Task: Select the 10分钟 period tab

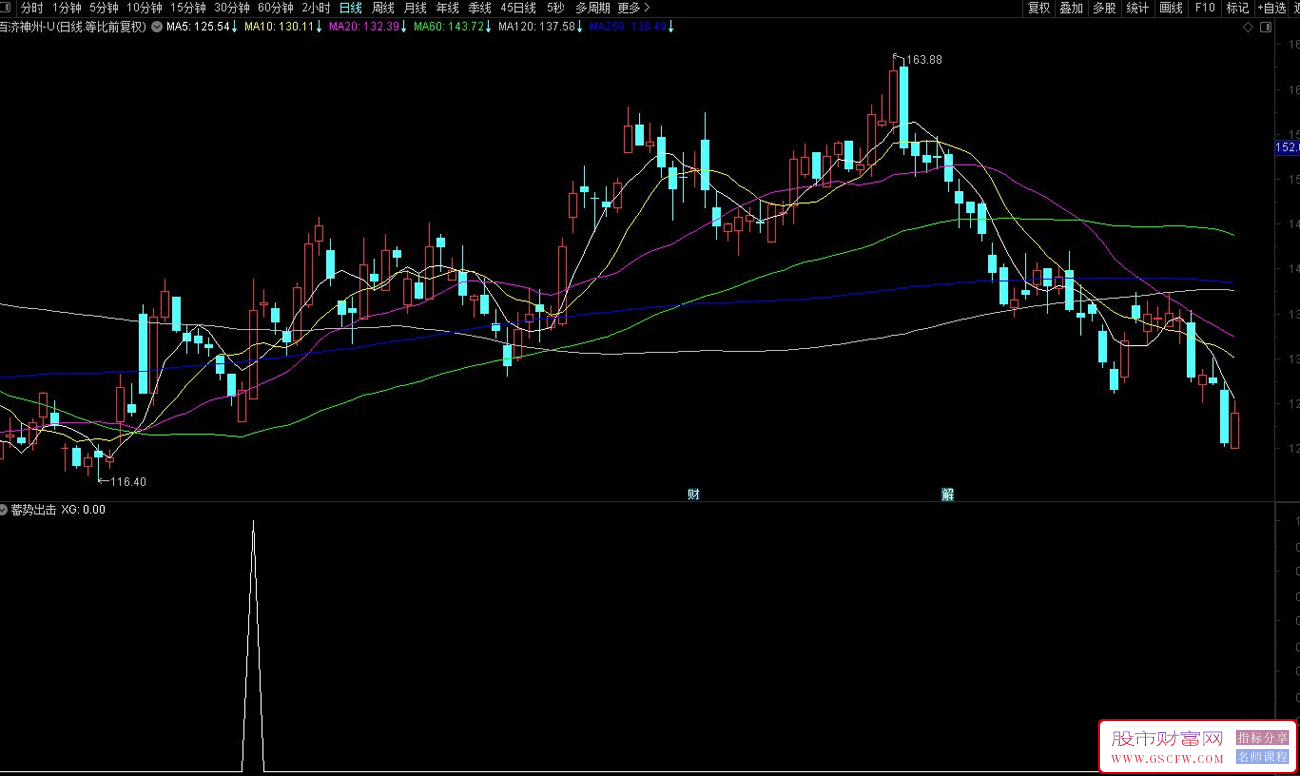Action: point(144,8)
